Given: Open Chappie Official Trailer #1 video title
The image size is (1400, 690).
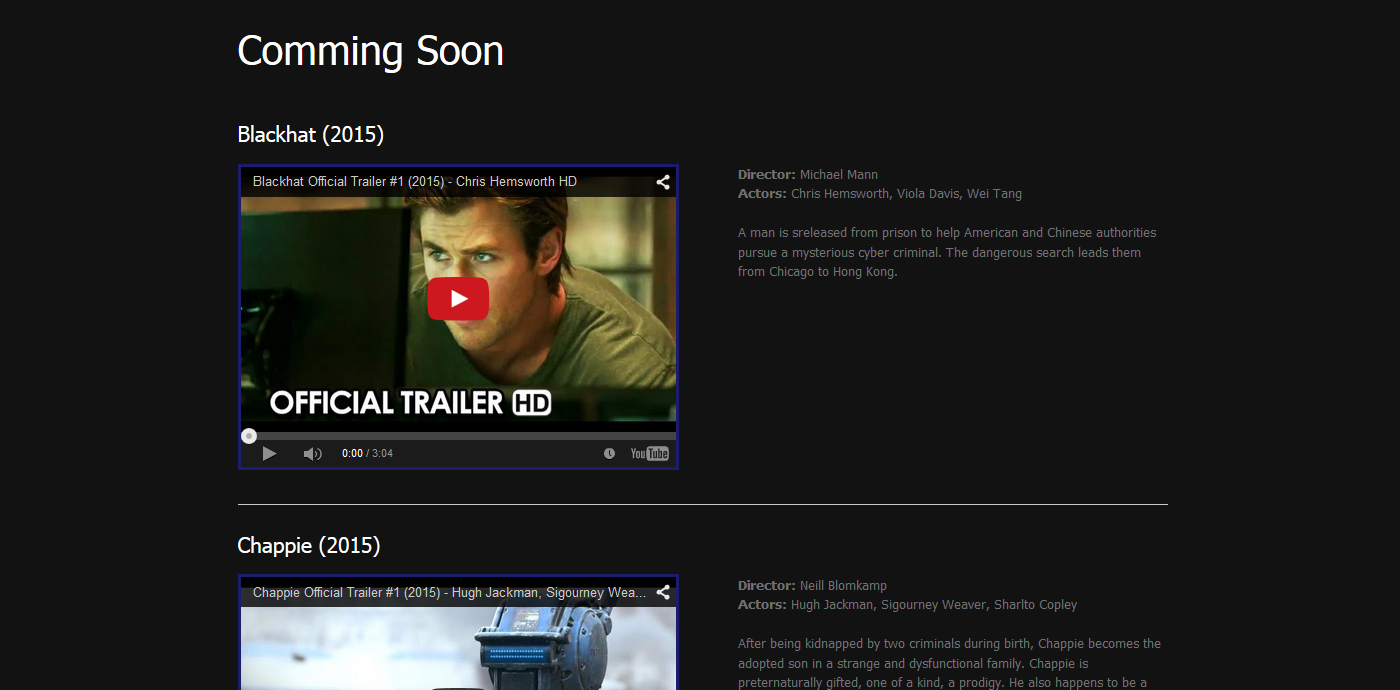Looking at the screenshot, I should pyautogui.click(x=449, y=592).
